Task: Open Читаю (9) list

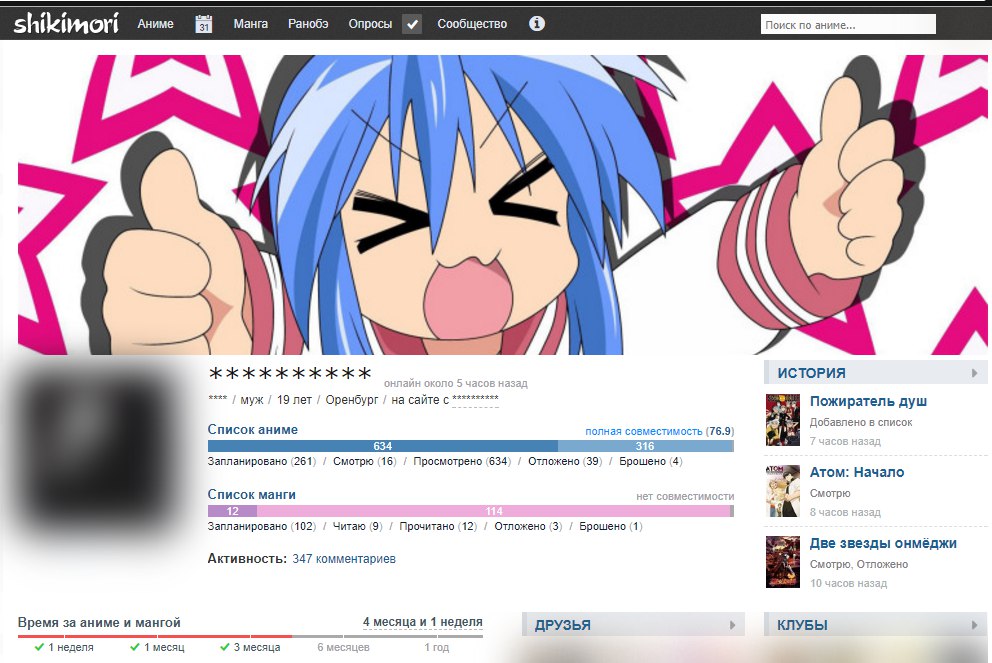Action: pyautogui.click(x=357, y=526)
